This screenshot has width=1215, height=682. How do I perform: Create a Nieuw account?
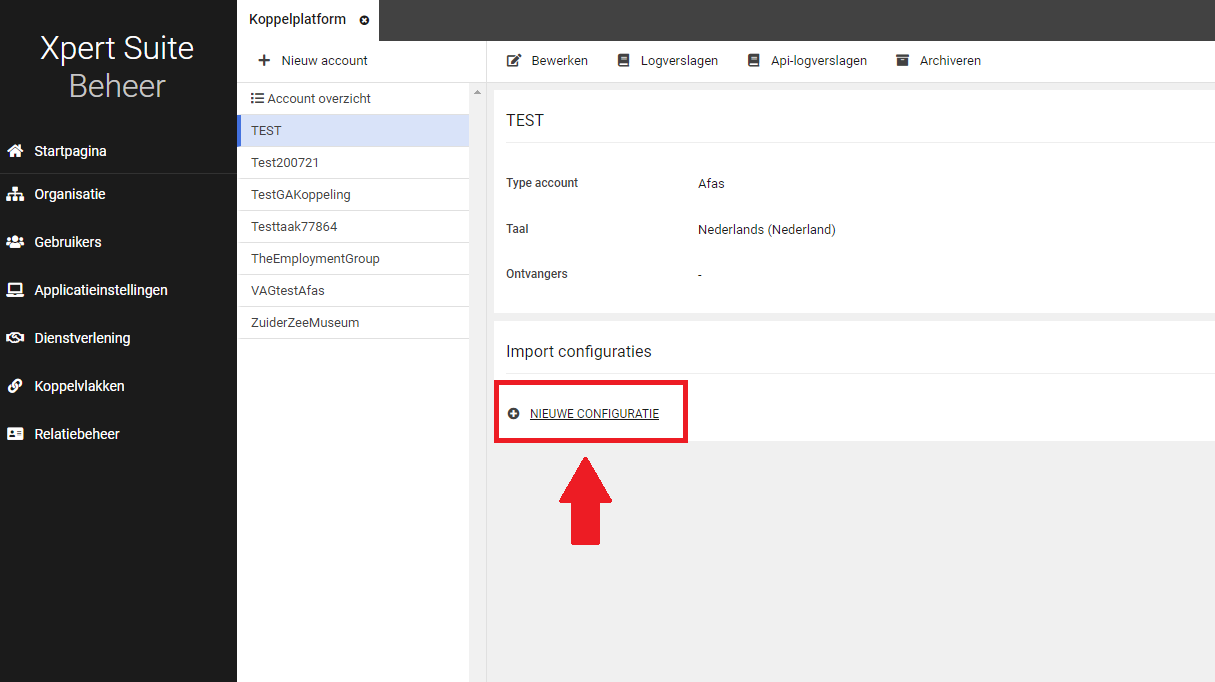coord(313,61)
